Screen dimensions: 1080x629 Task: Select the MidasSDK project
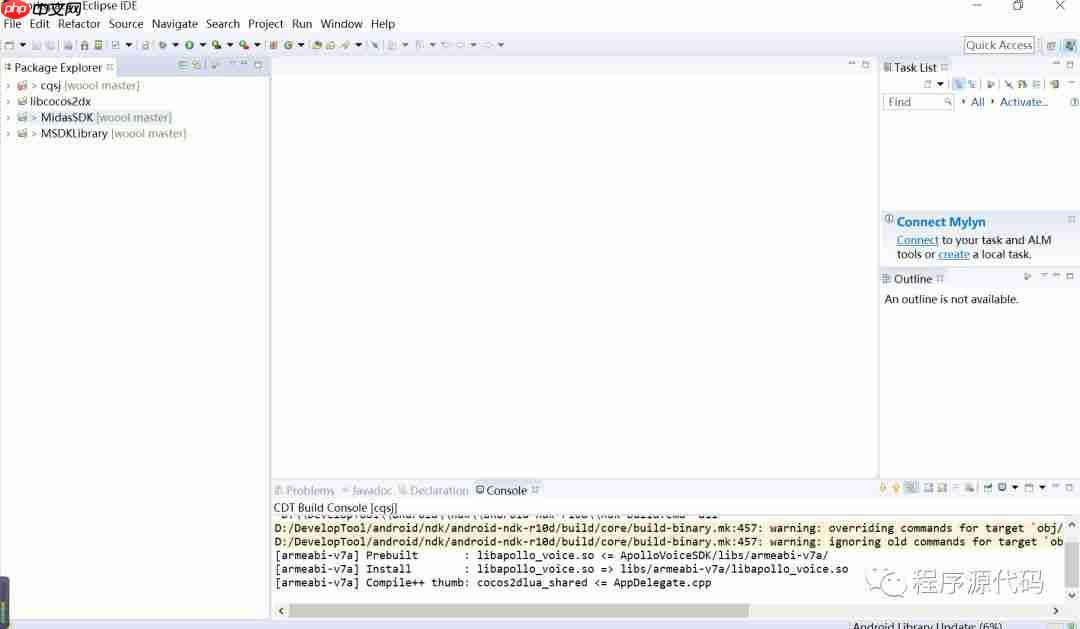[x=94, y=118]
